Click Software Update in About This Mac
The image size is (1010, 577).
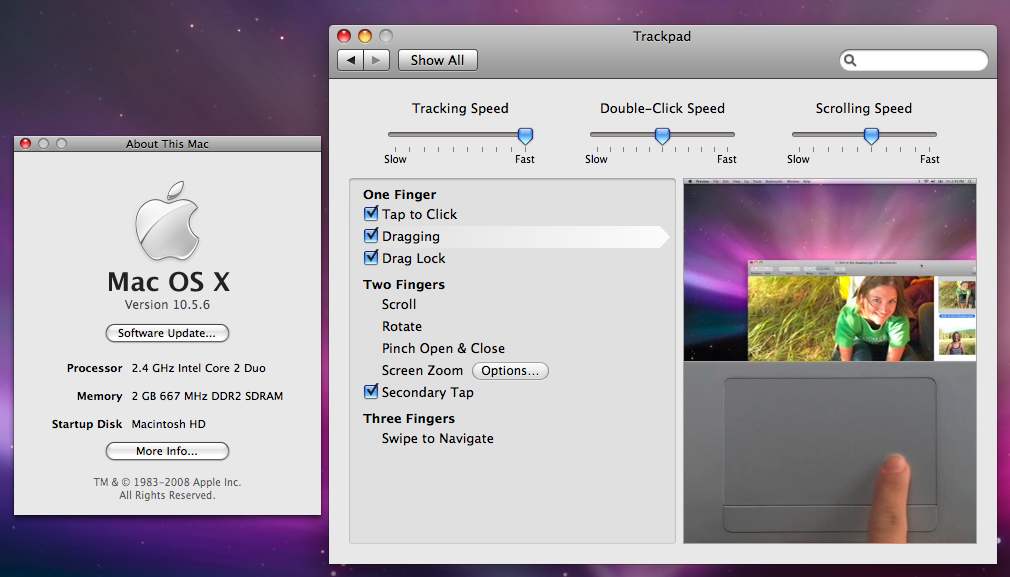167,333
